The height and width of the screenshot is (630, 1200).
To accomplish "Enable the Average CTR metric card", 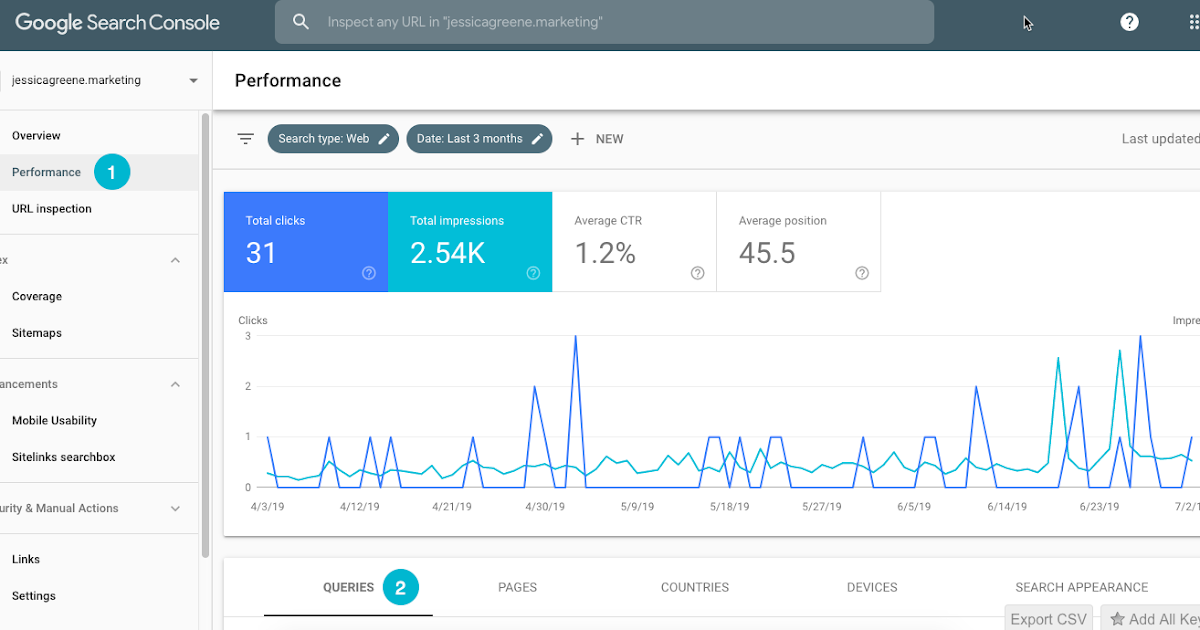I will click(634, 241).
